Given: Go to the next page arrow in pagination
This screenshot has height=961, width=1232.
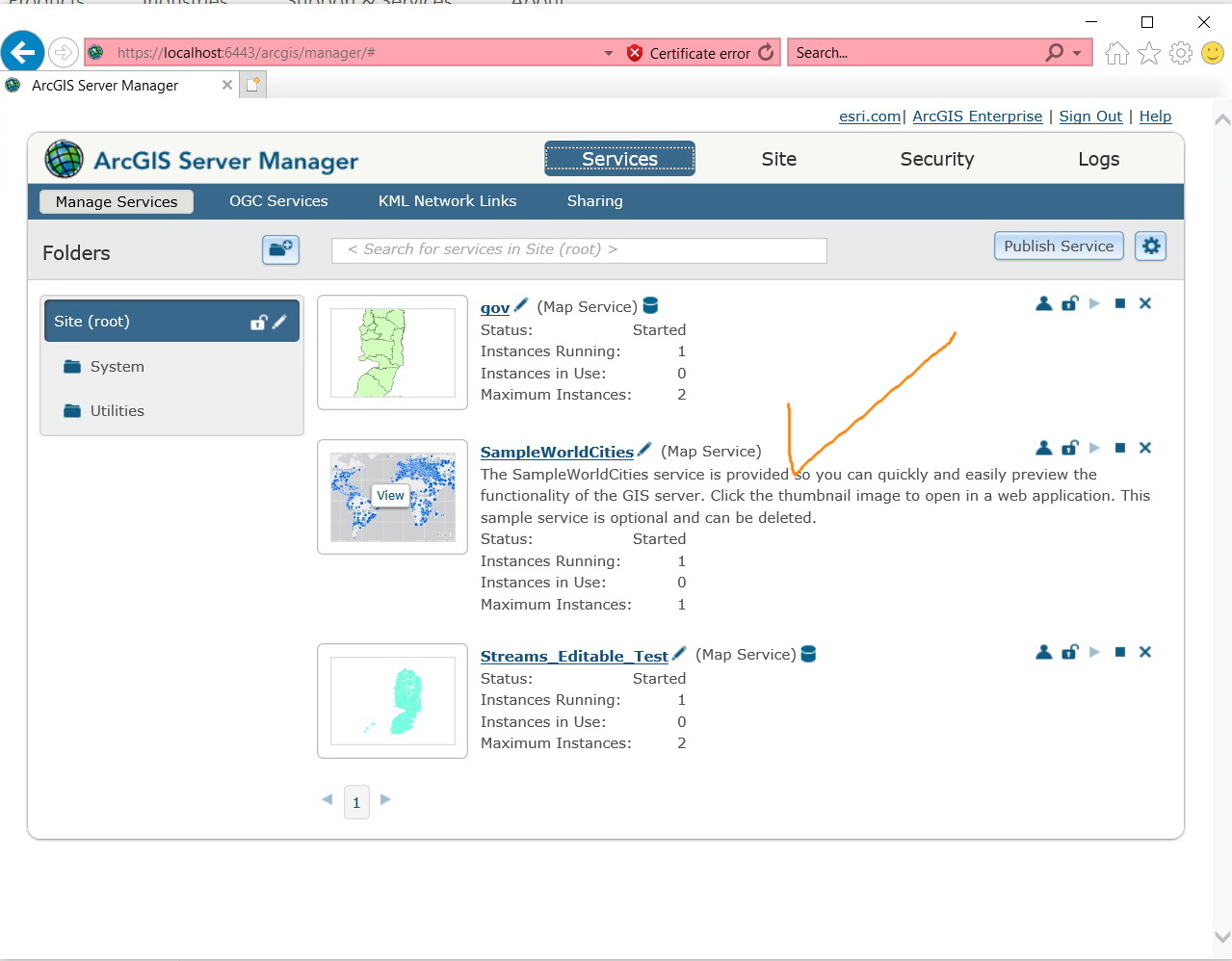Looking at the screenshot, I should [x=385, y=799].
